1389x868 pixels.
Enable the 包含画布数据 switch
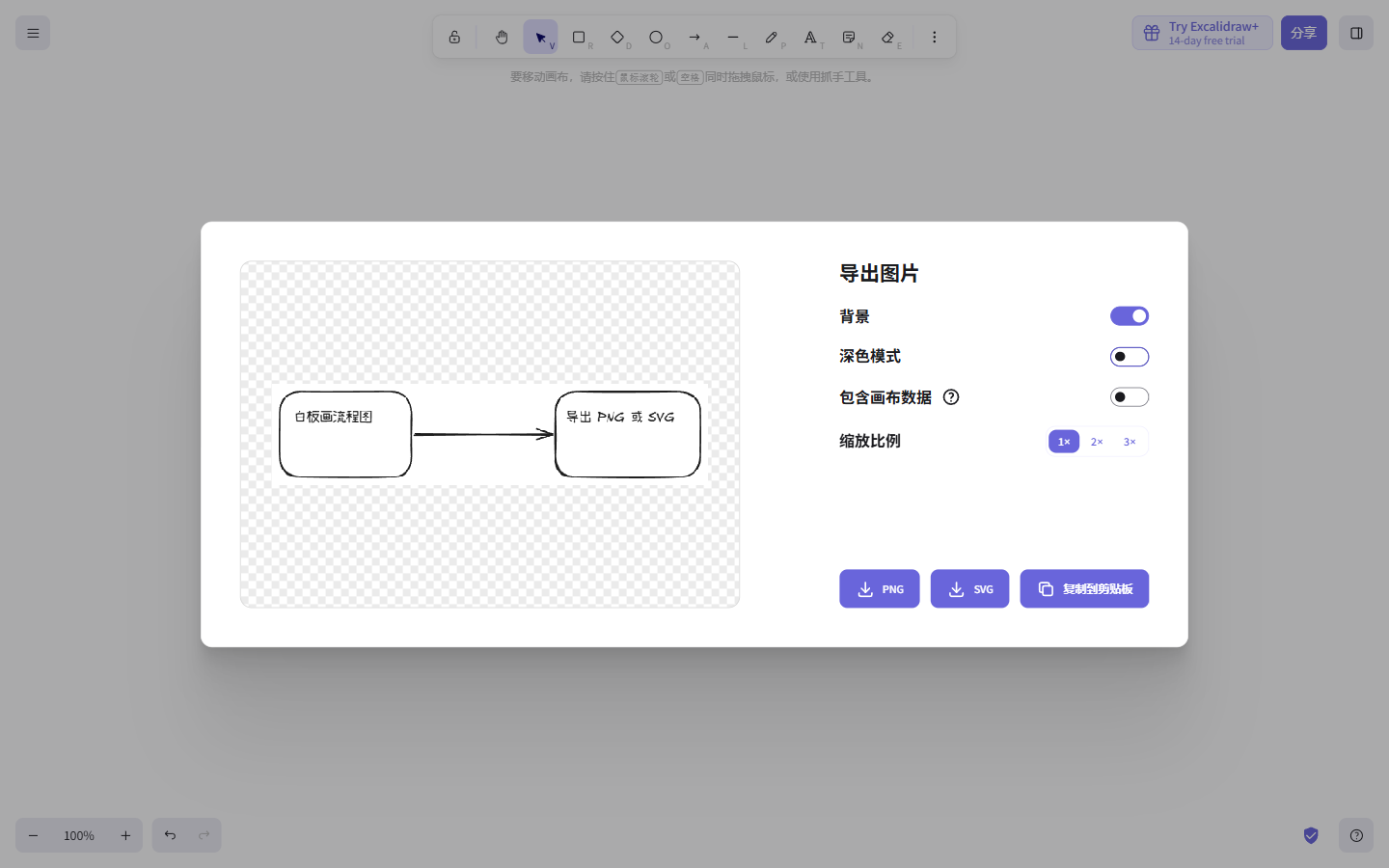1130,397
